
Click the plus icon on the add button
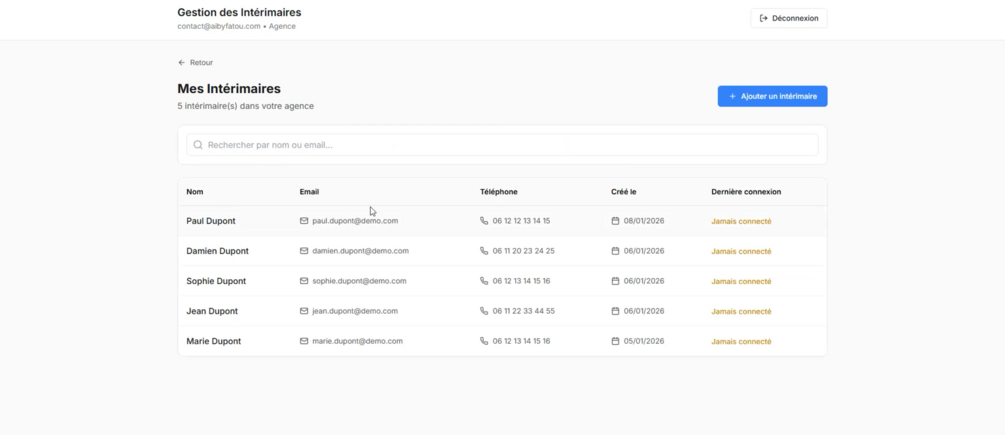732,96
